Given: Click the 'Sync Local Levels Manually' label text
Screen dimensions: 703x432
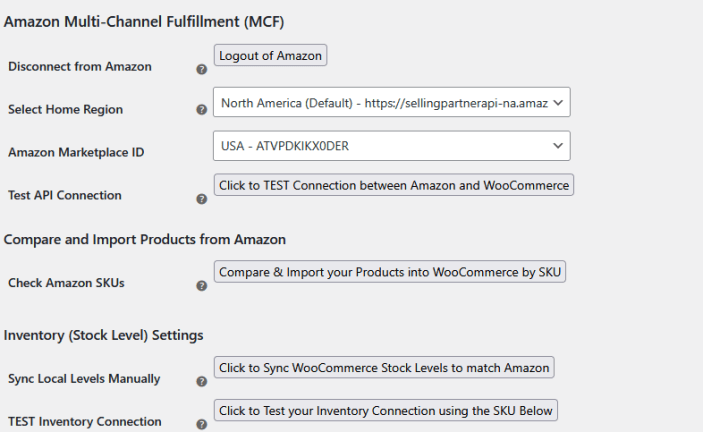Looking at the screenshot, I should click(84, 379).
